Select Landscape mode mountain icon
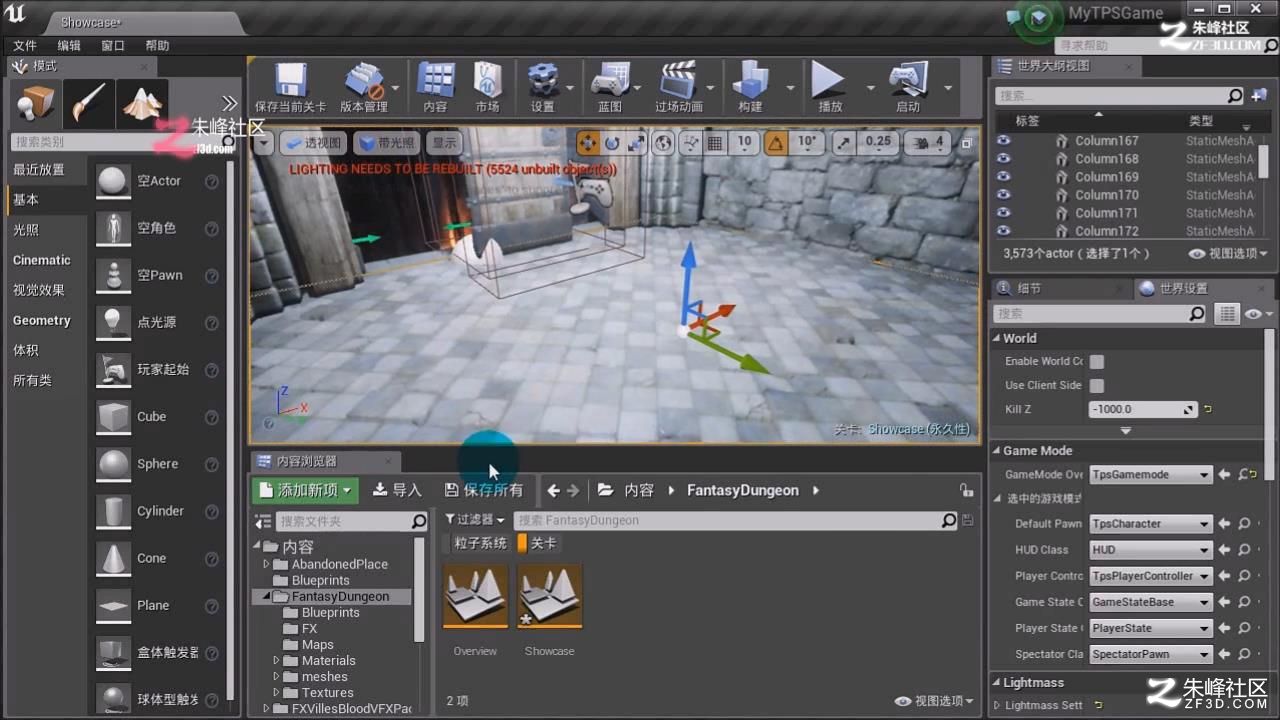The width and height of the screenshot is (1280, 720). coord(141,103)
